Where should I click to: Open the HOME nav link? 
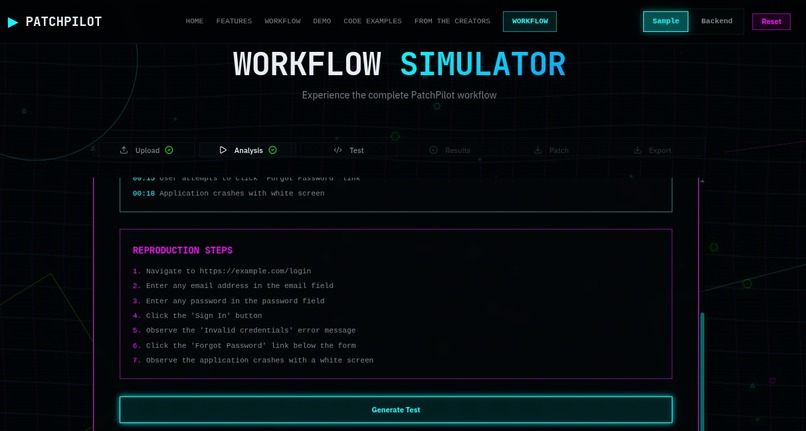pyautogui.click(x=194, y=21)
